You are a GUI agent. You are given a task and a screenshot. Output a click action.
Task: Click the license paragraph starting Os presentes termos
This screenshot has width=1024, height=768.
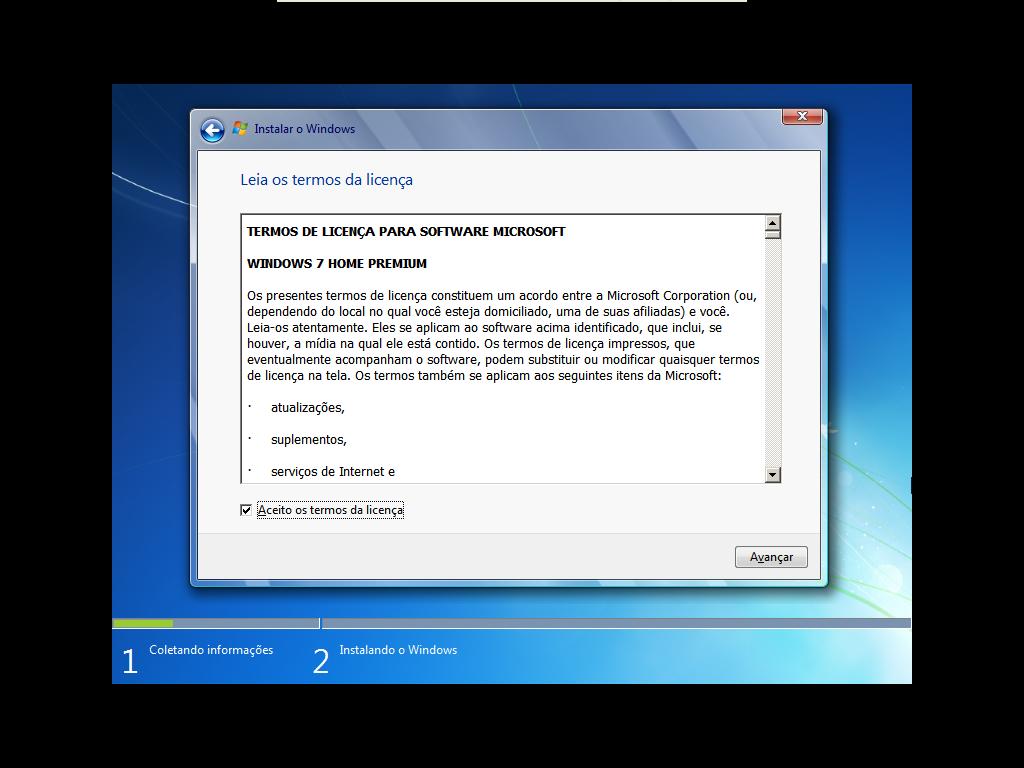coord(503,336)
